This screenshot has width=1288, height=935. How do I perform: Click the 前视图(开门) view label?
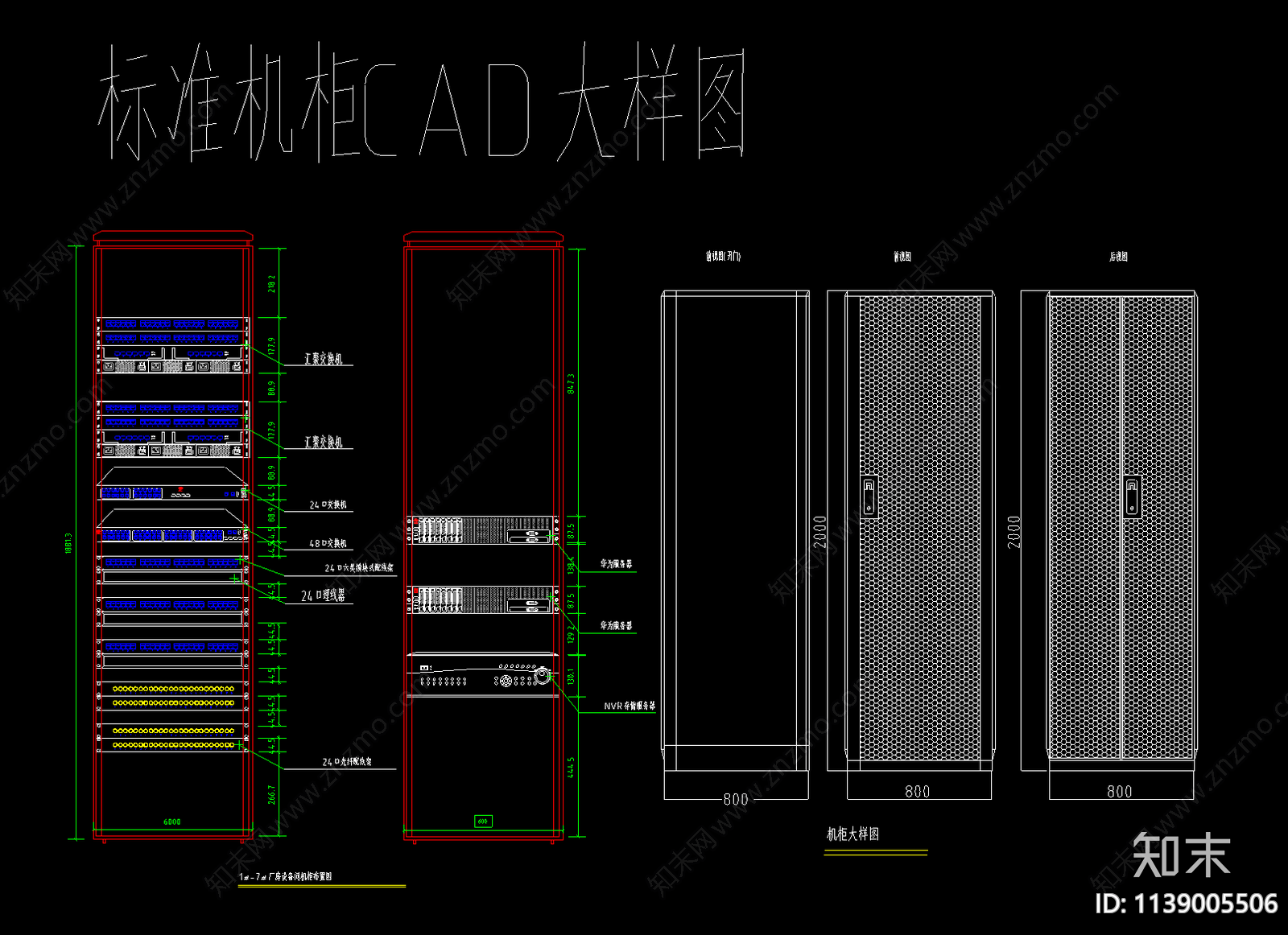click(x=723, y=256)
